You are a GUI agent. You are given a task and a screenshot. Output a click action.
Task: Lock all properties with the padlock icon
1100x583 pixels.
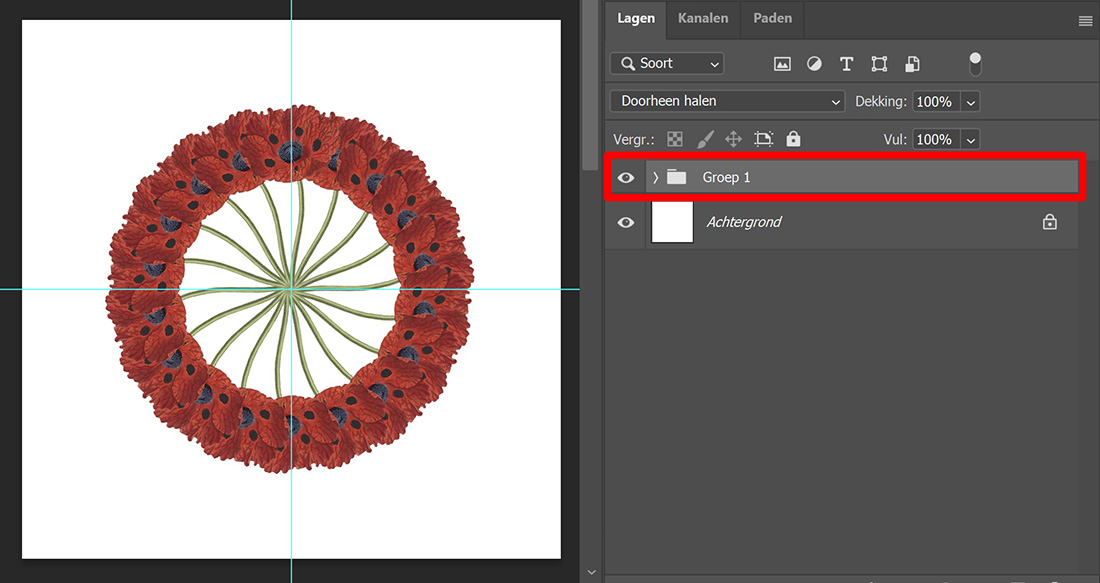pos(793,139)
